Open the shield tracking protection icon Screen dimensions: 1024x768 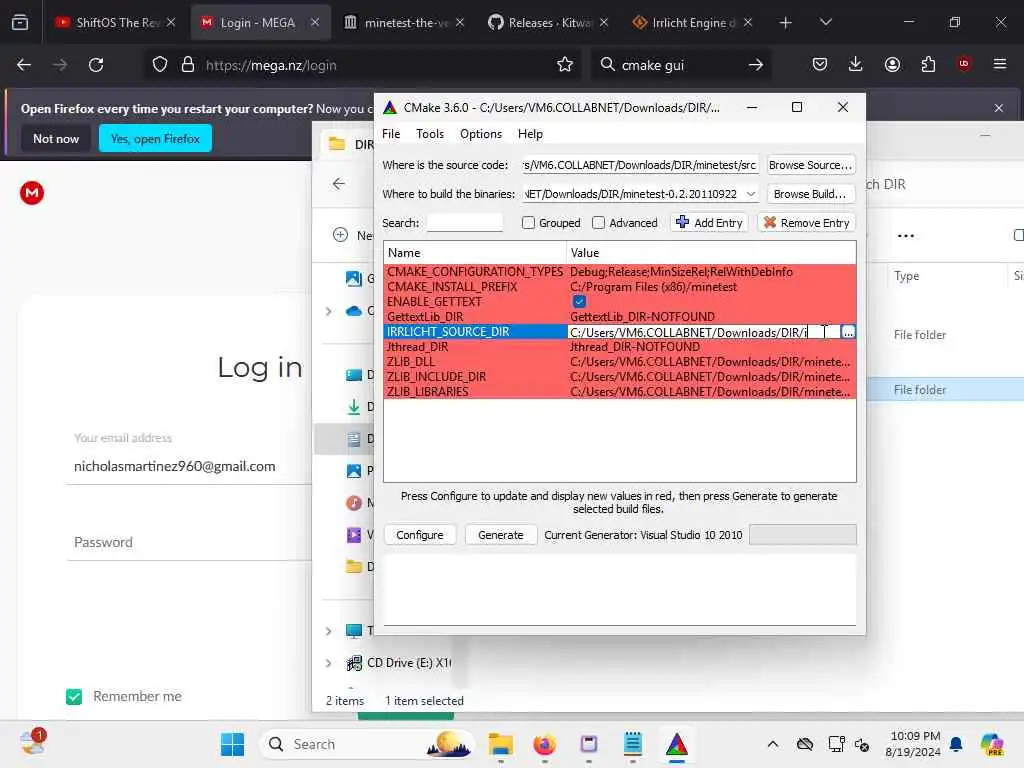click(160, 65)
